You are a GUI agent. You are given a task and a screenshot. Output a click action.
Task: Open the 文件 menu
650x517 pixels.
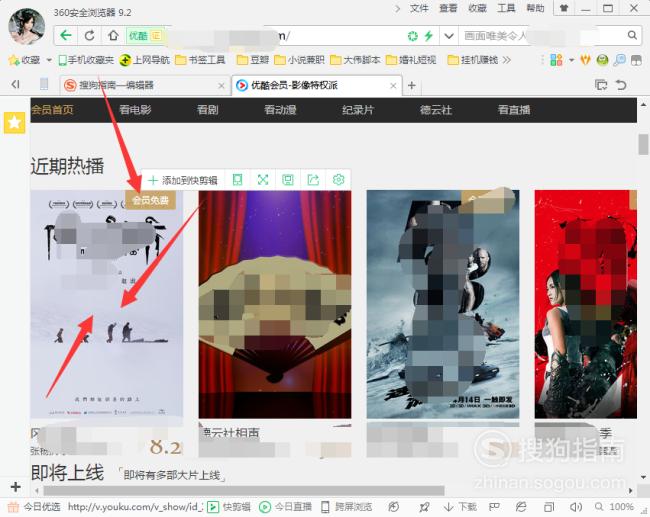click(x=419, y=8)
